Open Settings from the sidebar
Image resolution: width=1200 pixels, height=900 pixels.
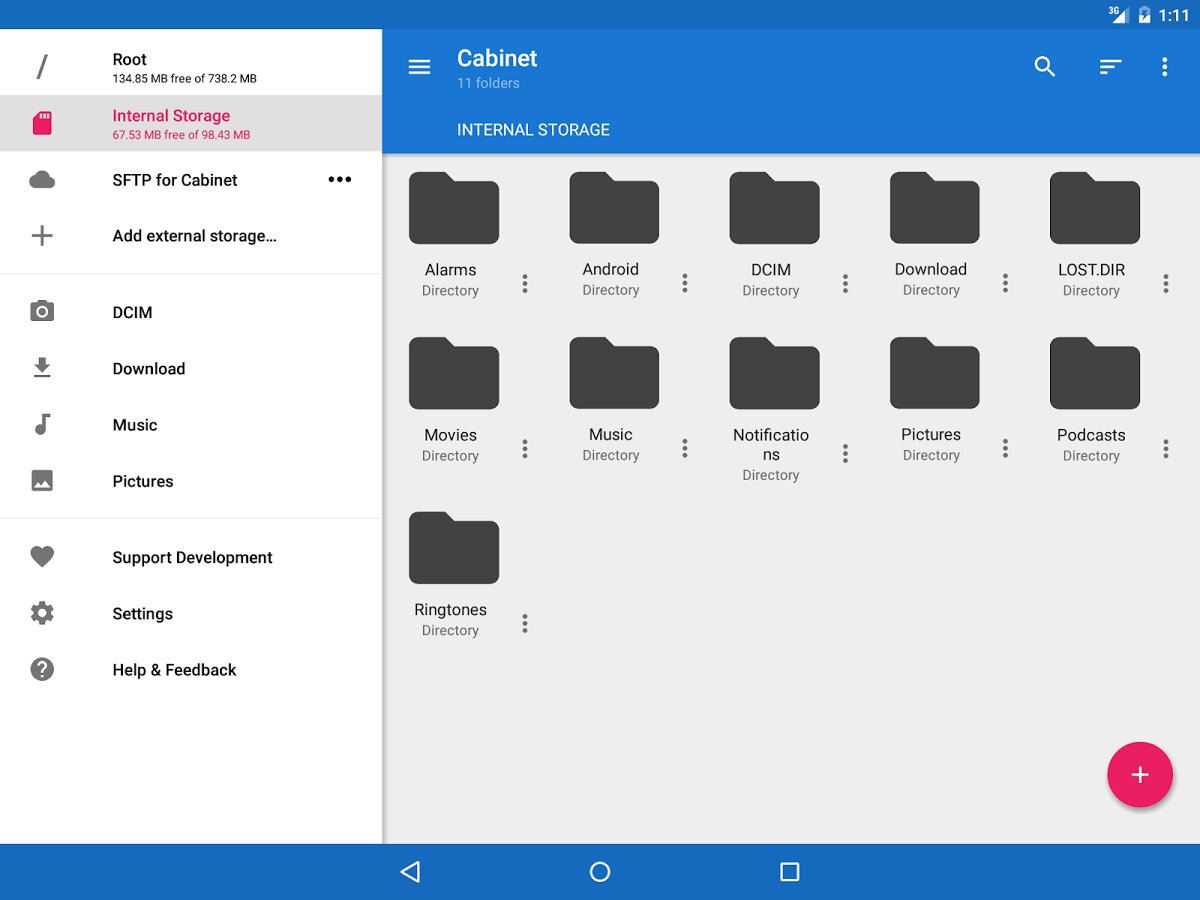pos(142,614)
